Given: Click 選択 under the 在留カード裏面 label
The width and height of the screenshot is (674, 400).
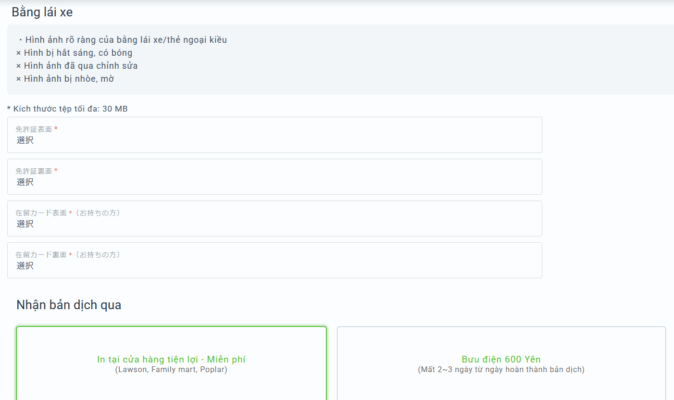Looking at the screenshot, I should (25, 266).
